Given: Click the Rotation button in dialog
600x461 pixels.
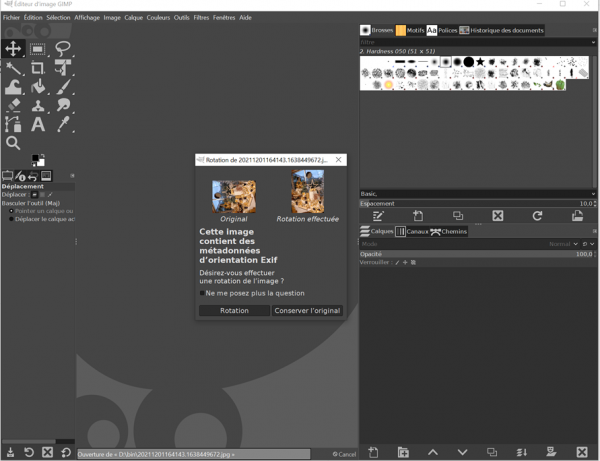Looking at the screenshot, I should pos(234,311).
